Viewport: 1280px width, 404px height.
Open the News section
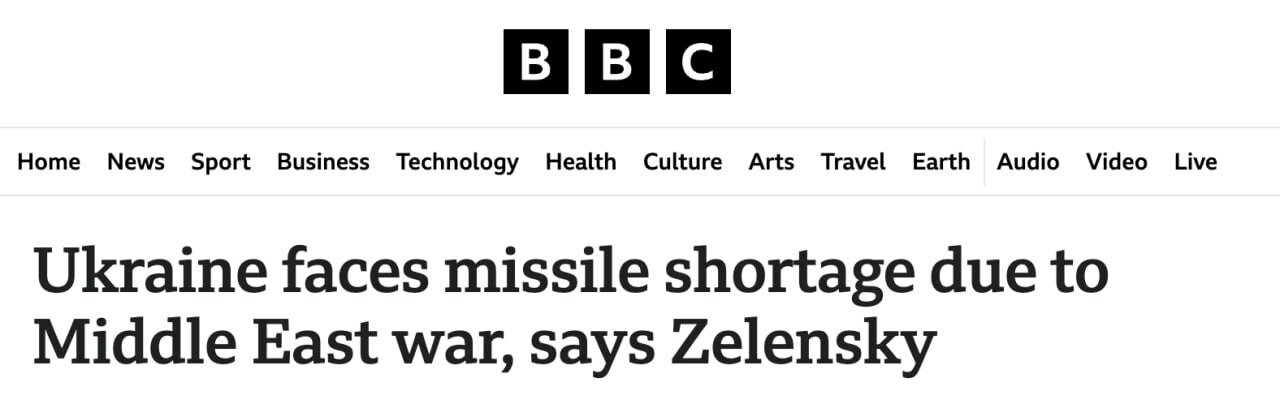tap(136, 162)
